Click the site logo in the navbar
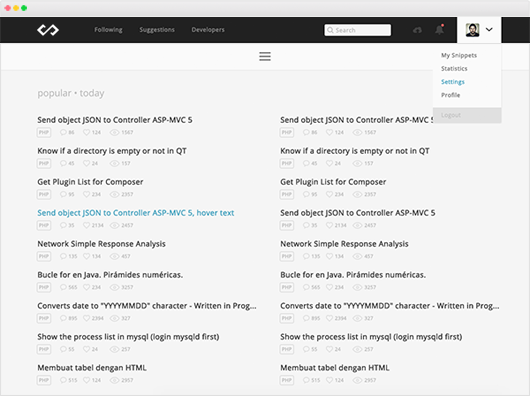 pyautogui.click(x=48, y=30)
